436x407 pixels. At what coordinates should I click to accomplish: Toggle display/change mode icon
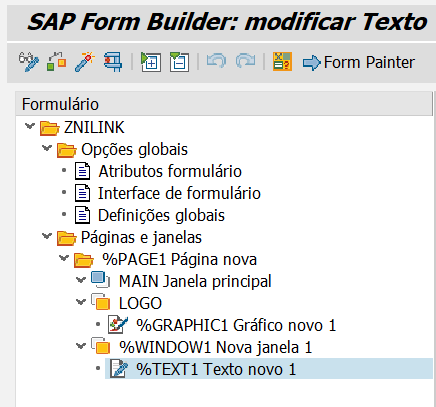pyautogui.click(x=29, y=62)
